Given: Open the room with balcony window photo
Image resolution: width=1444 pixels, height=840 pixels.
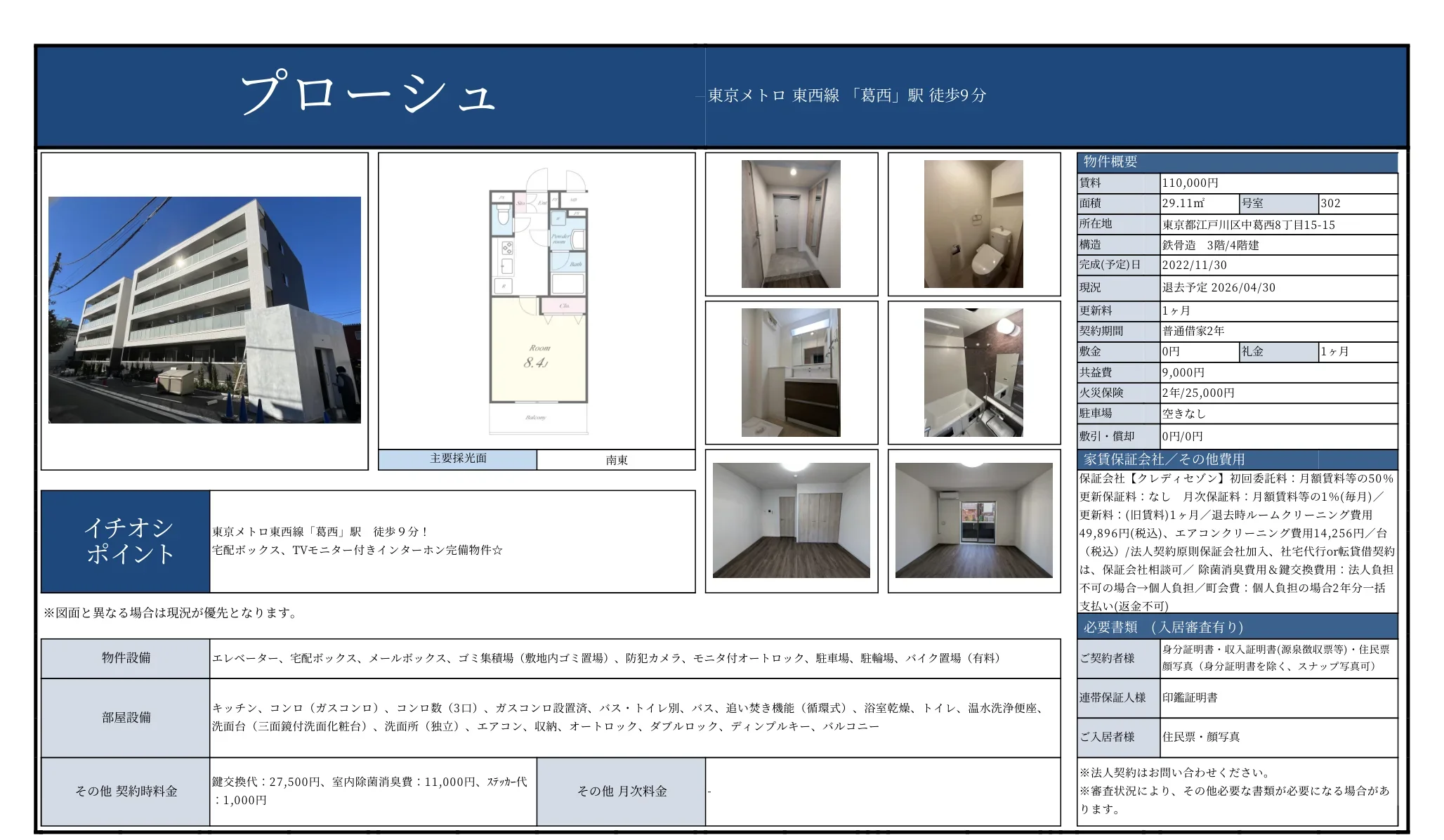Looking at the screenshot, I should coord(973,520).
